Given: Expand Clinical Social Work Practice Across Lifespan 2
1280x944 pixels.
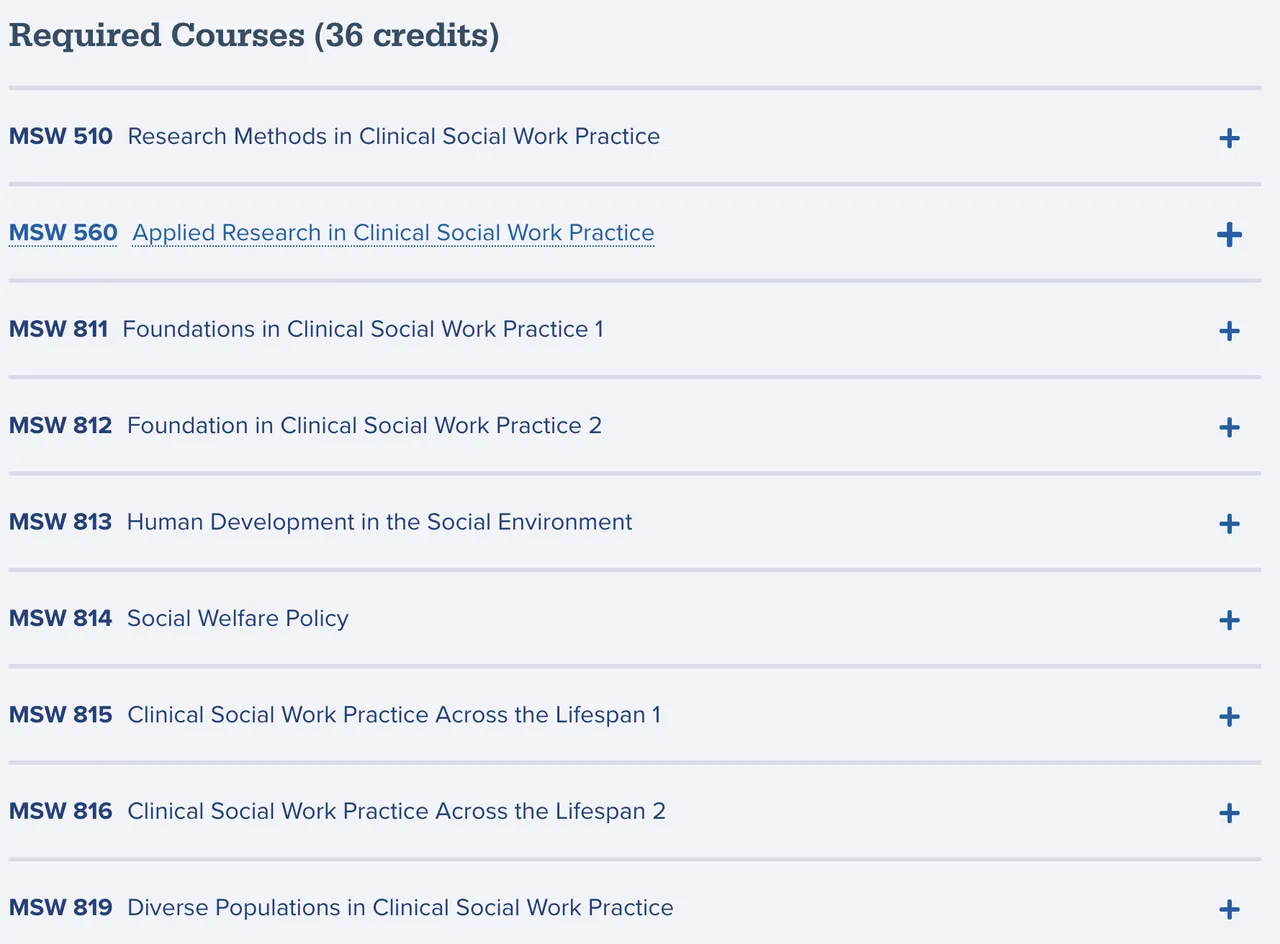Looking at the screenshot, I should [x=396, y=811].
